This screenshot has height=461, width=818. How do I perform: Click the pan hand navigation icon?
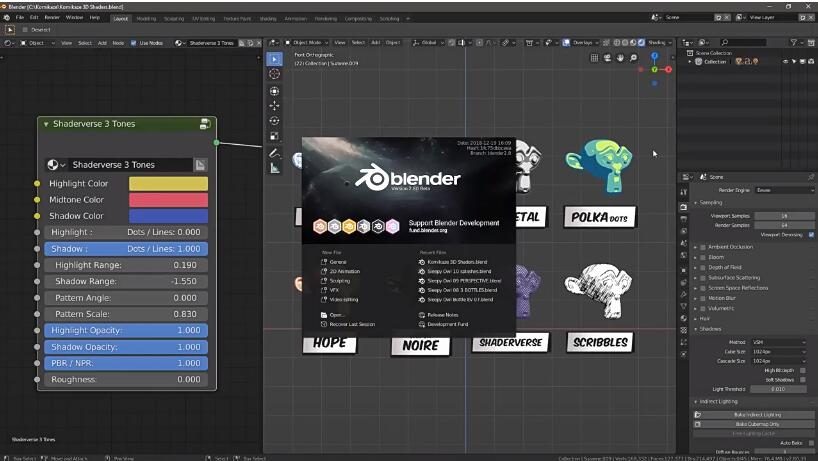[x=620, y=58]
